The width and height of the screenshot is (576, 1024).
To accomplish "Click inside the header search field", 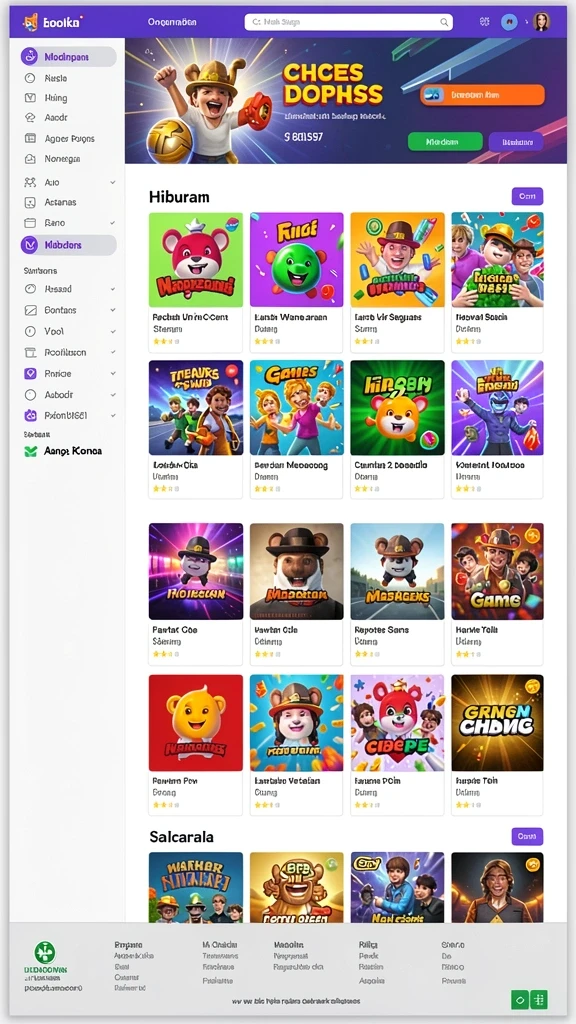I will point(348,22).
